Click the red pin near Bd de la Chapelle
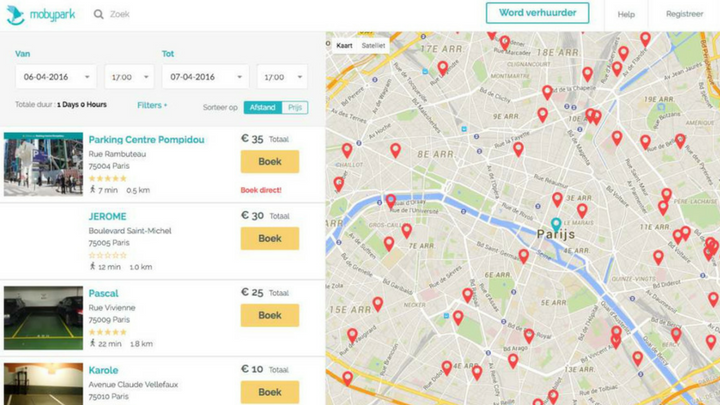Screen dimensions: 720x405 [547, 93]
